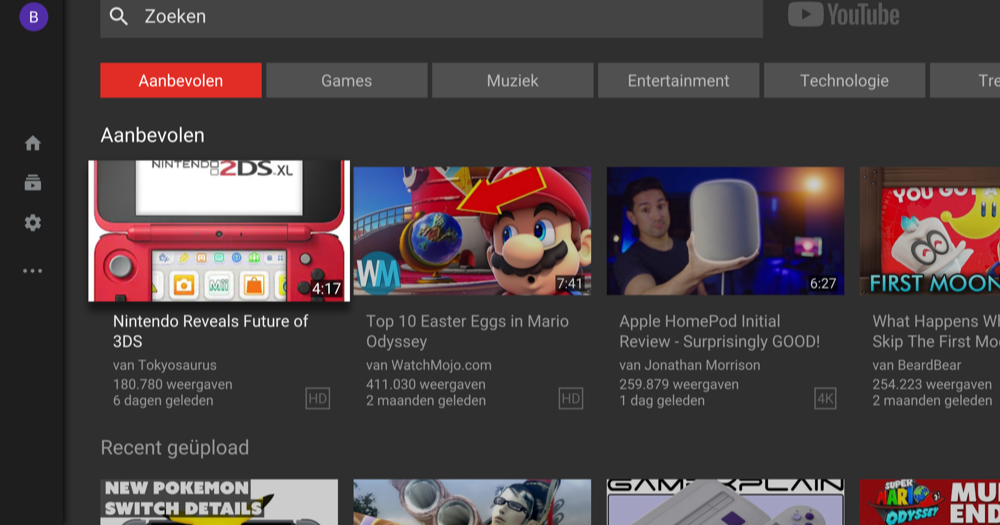Open the Bayonetta video thumbnail
This screenshot has height=525, width=1000.
click(472, 502)
